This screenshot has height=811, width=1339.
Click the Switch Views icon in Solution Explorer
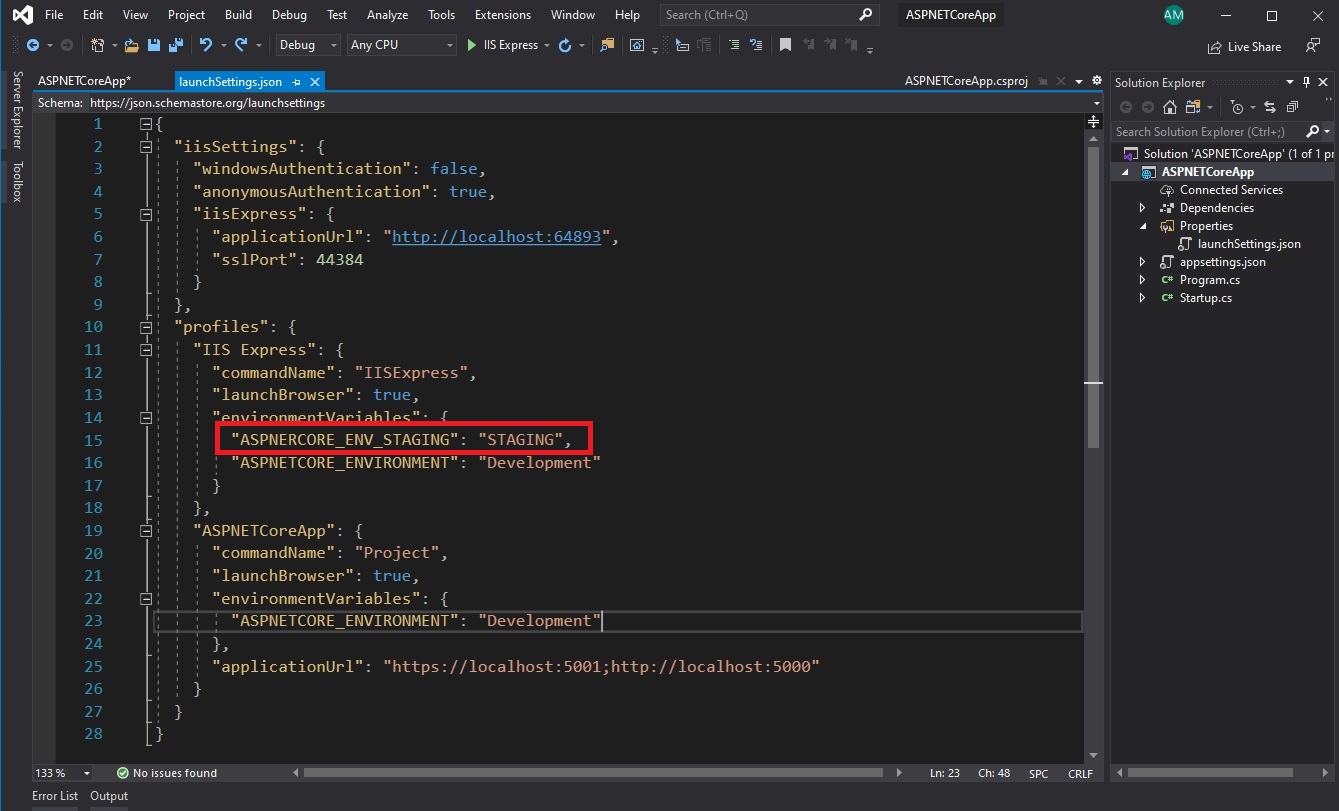tap(1192, 107)
